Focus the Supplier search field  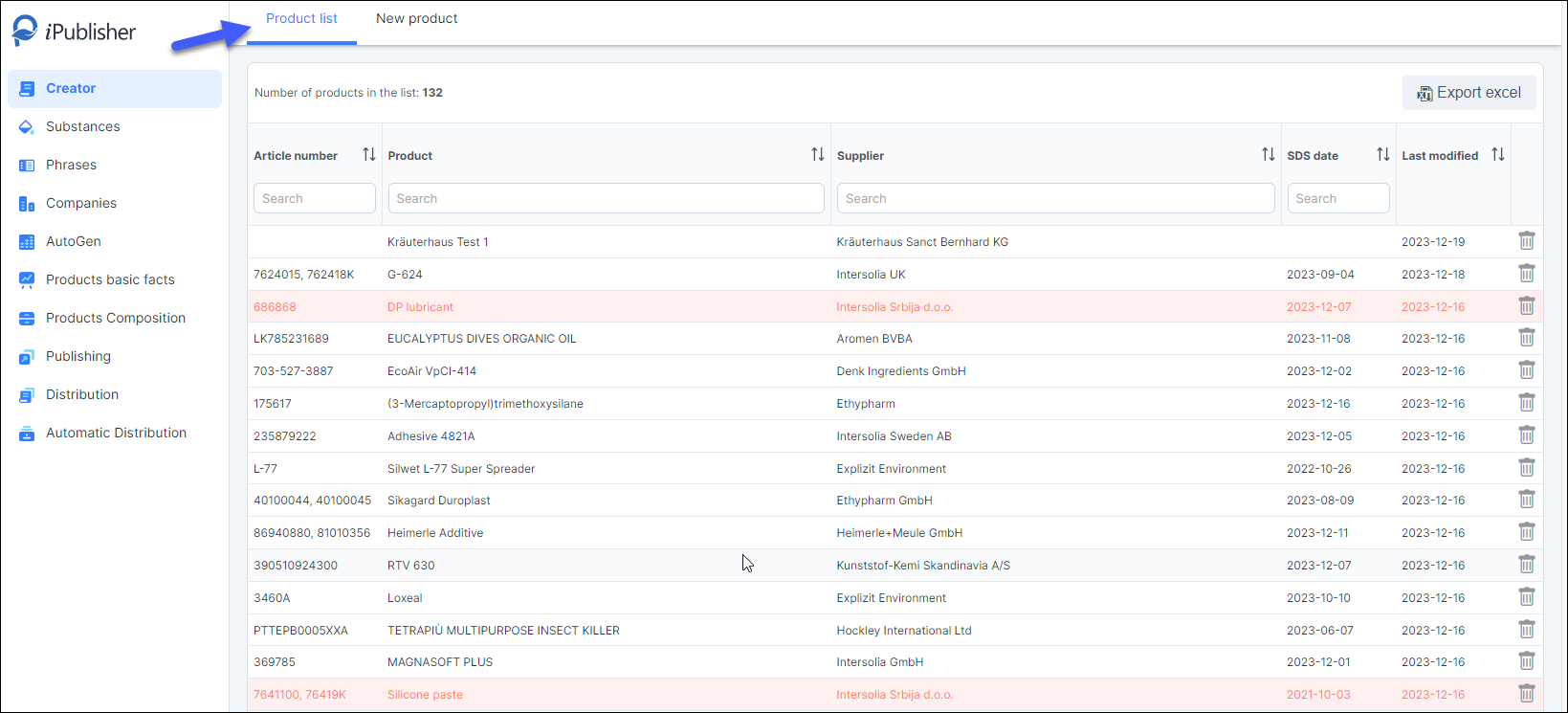[x=1056, y=198]
